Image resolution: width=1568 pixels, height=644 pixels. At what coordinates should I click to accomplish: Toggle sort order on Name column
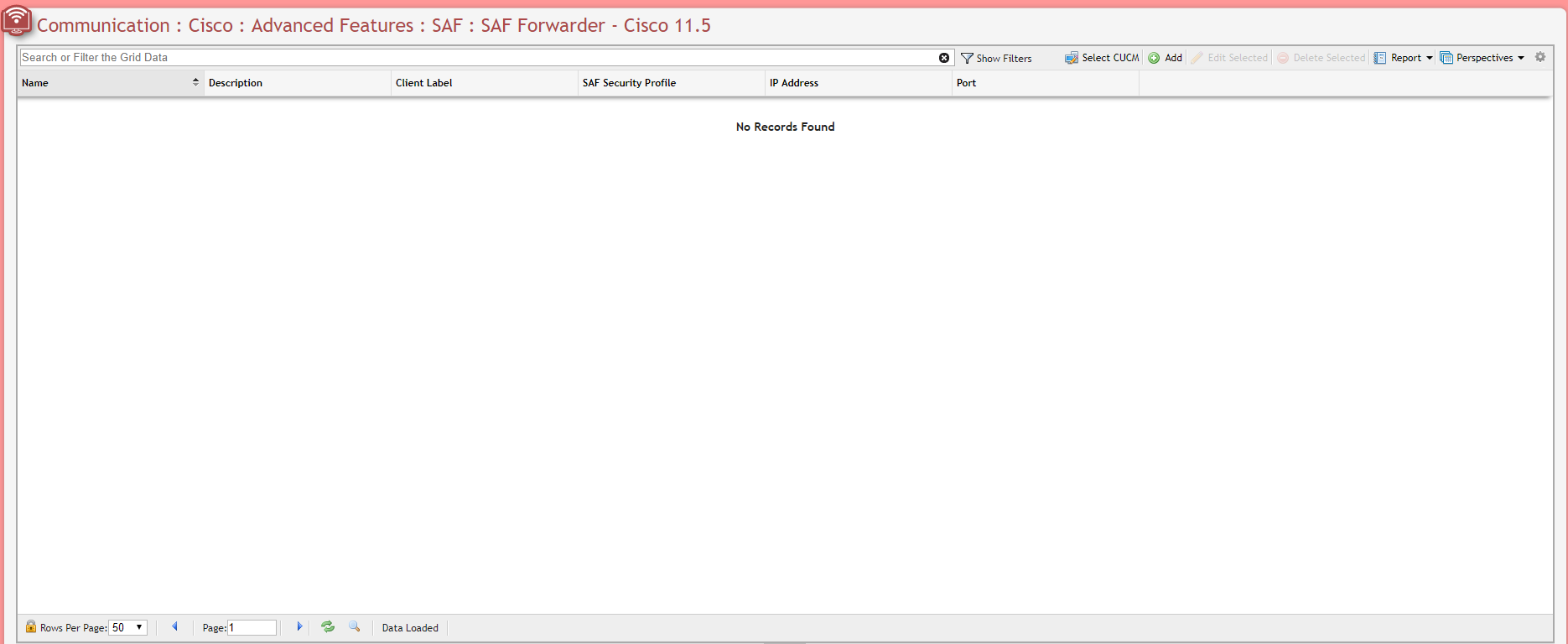tap(195, 82)
